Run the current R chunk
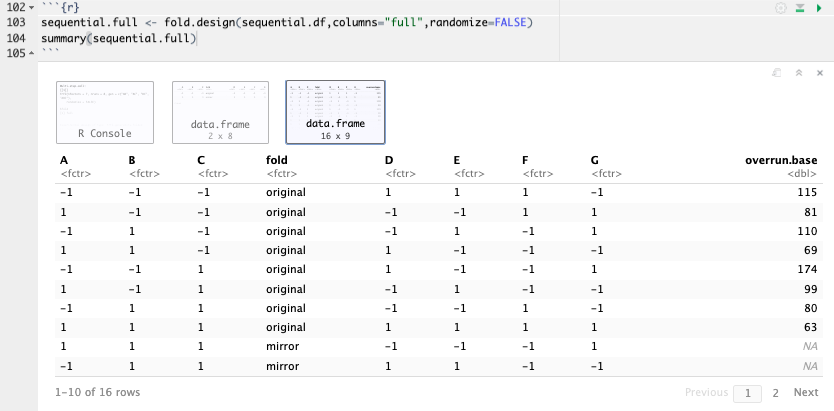This screenshot has height=411, width=834. click(819, 8)
